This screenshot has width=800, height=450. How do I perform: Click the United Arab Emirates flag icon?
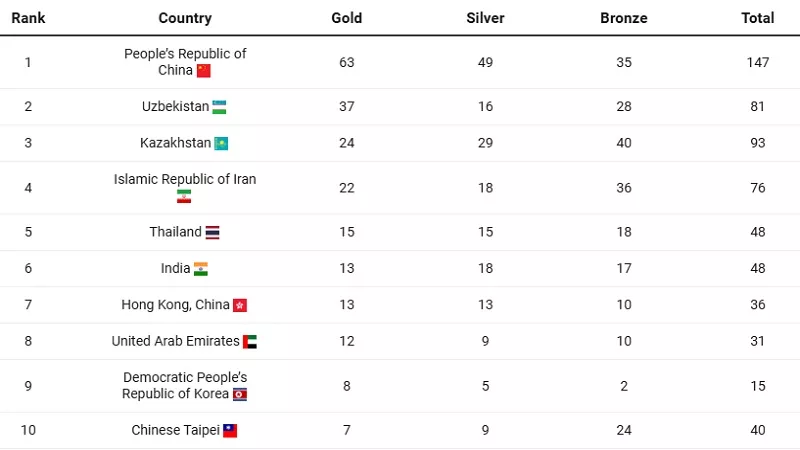(x=250, y=342)
